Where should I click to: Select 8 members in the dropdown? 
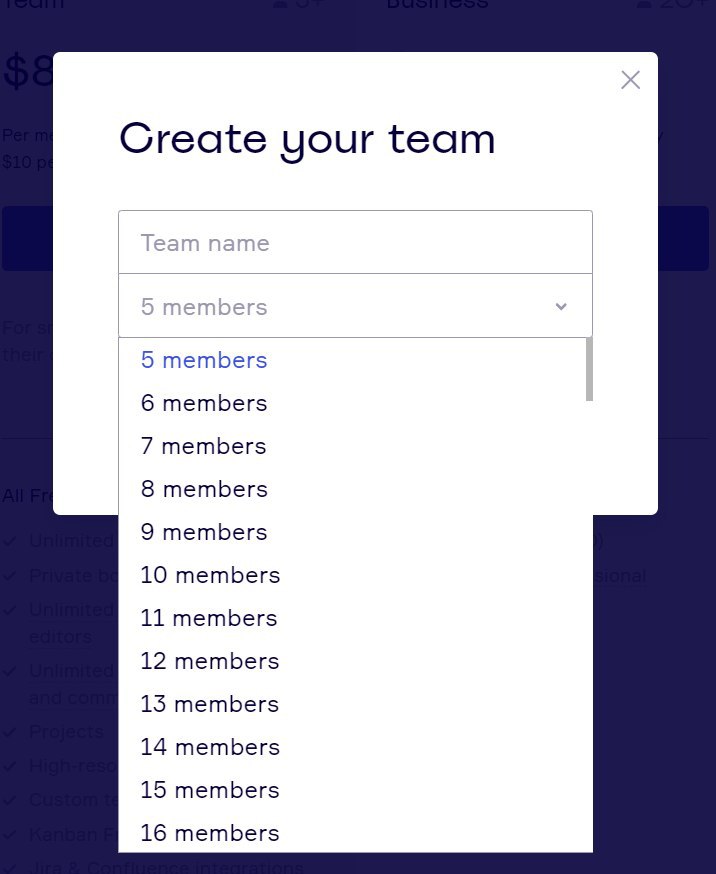pos(204,489)
